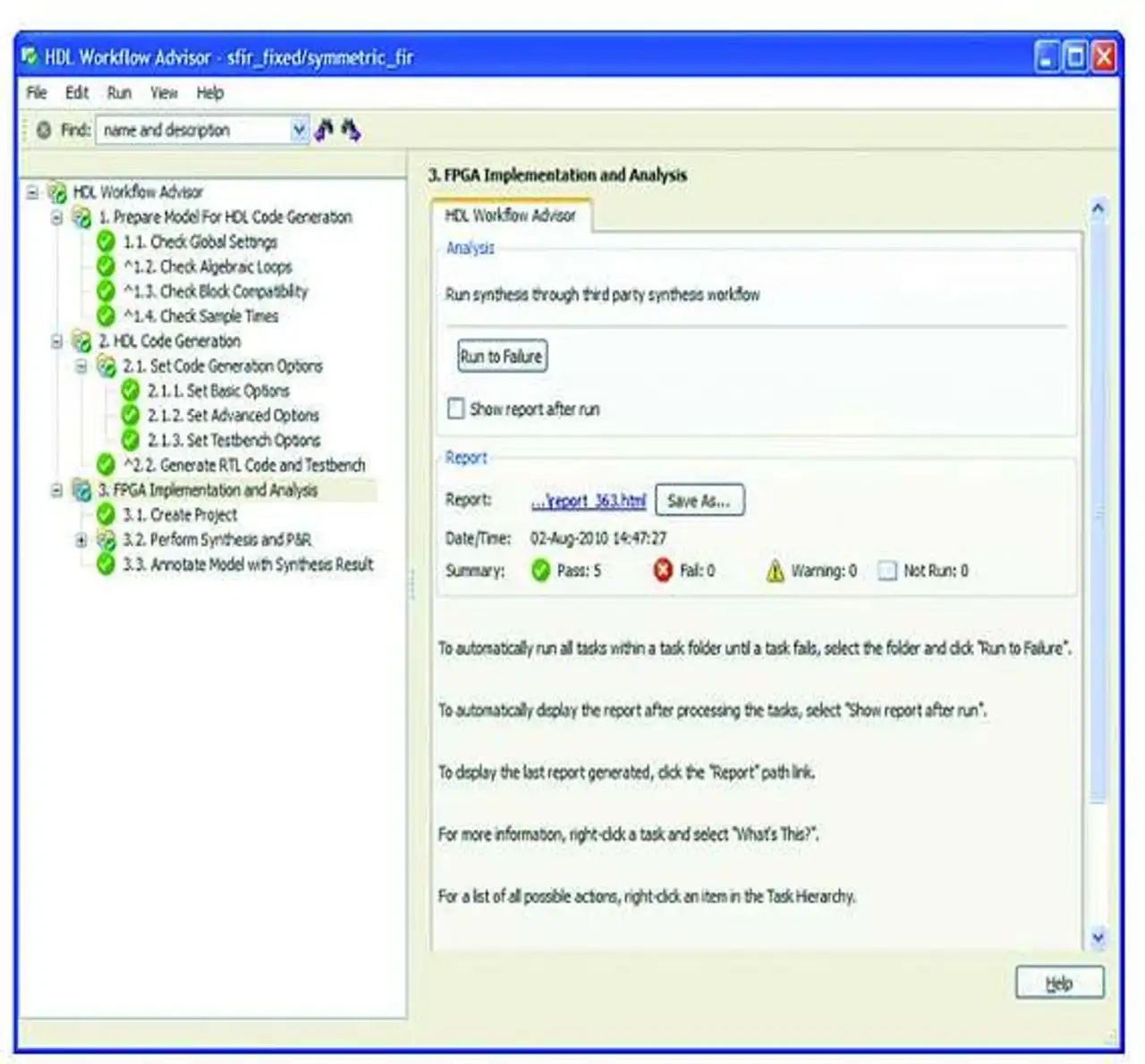Image resolution: width=1145 pixels, height=1064 pixels.
Task: Enable the Show report after run checkbox
Action: tap(456, 409)
